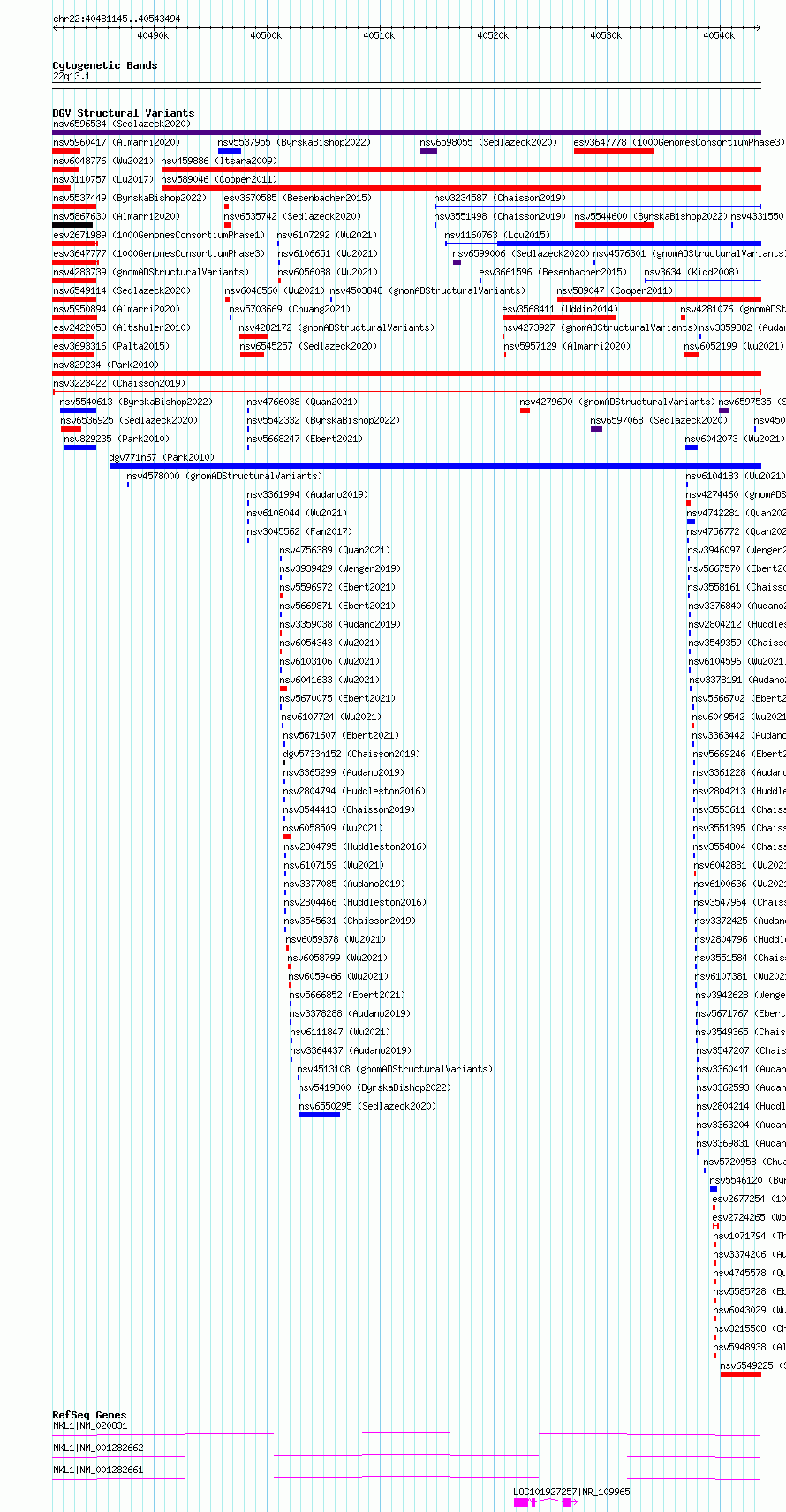Select nsv6597068 (Sedlazeck2020) label

point(660,420)
